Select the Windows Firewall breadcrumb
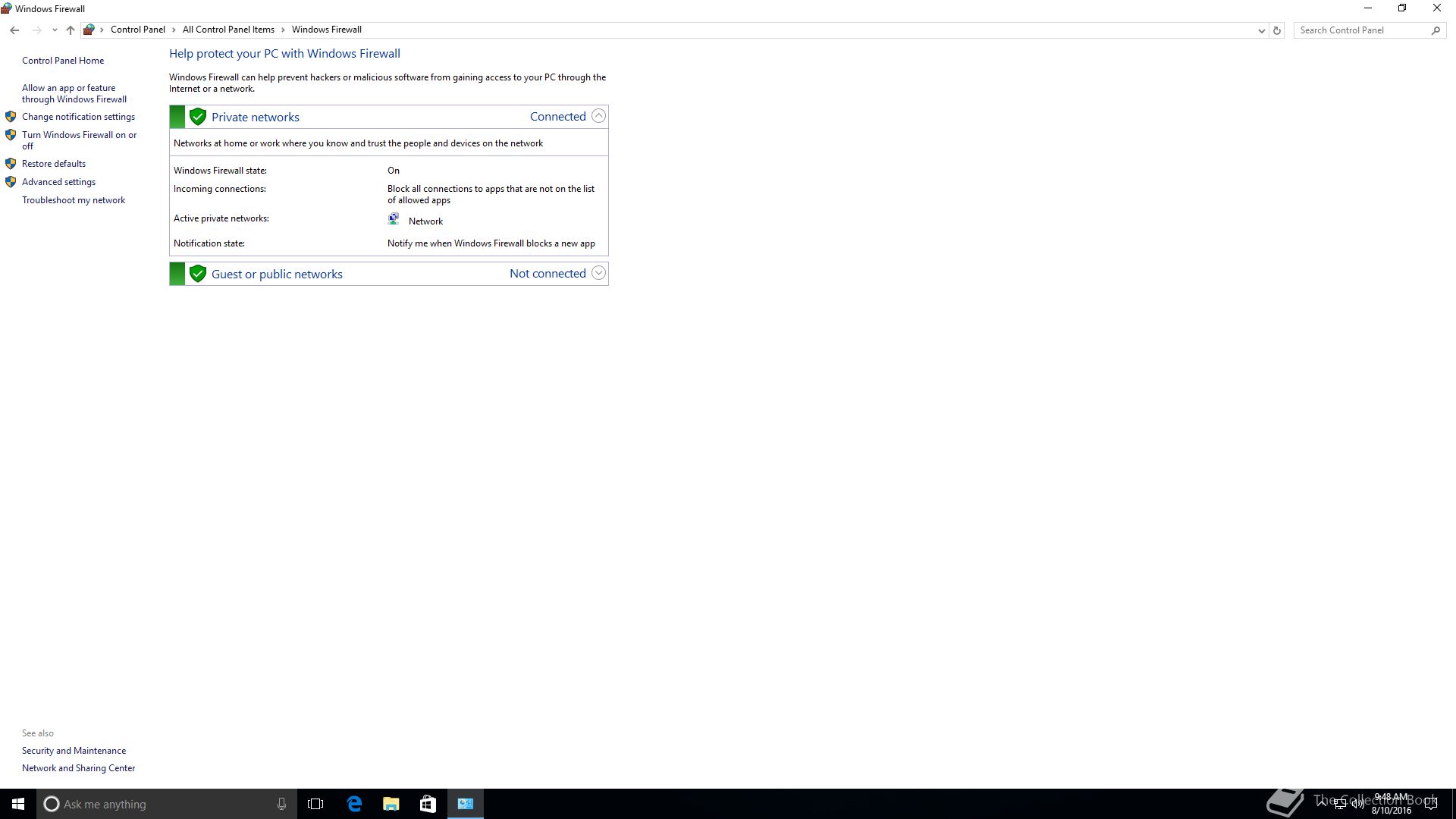 pos(327,30)
